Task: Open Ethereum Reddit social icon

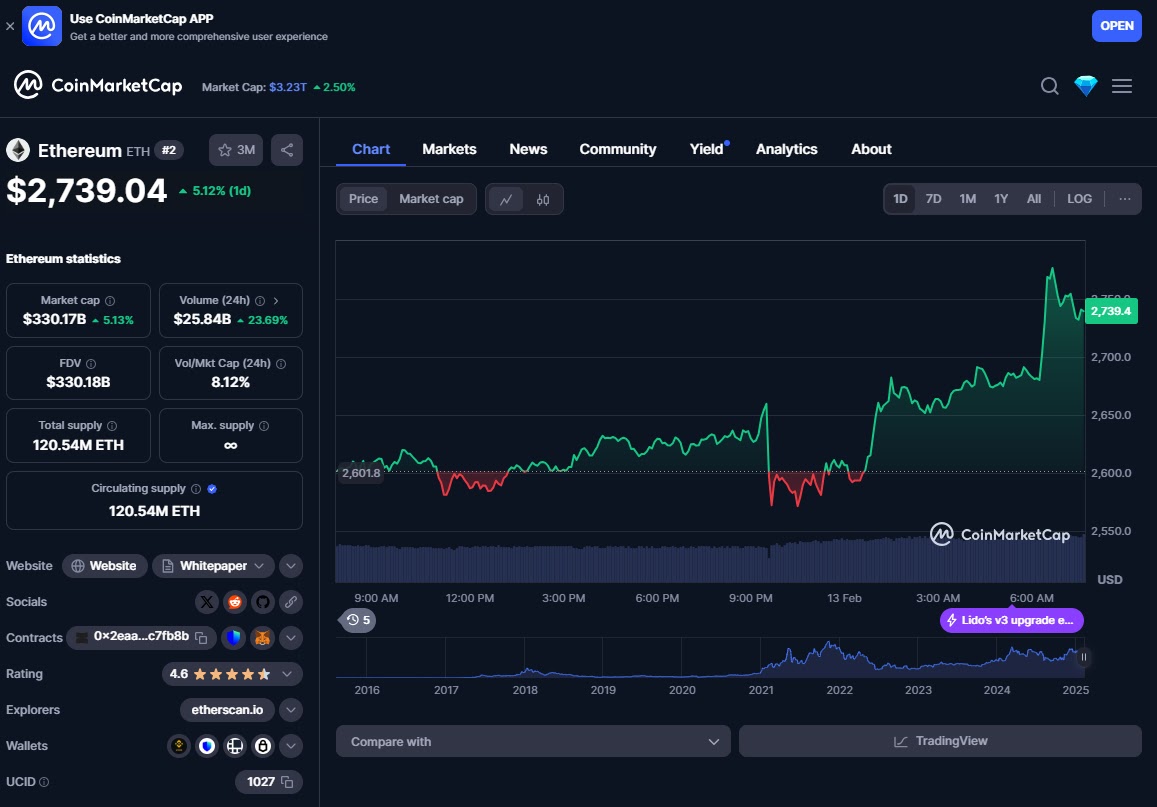Action: tap(235, 602)
